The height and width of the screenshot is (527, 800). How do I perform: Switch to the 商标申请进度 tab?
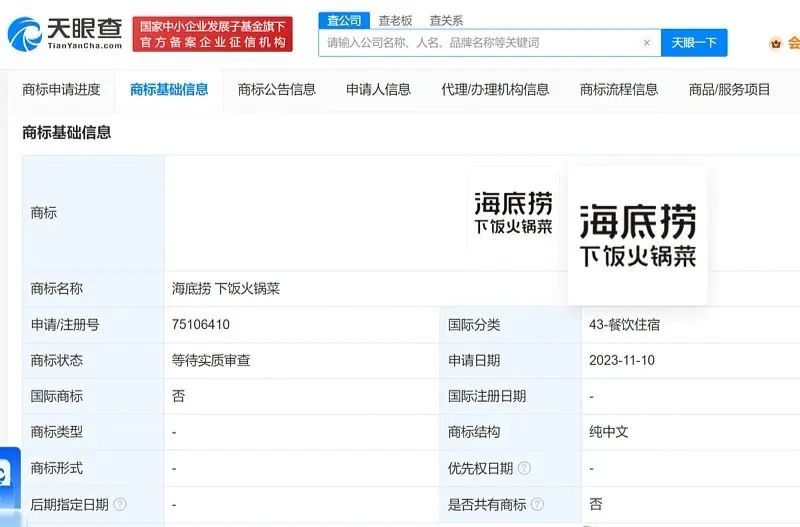61,90
